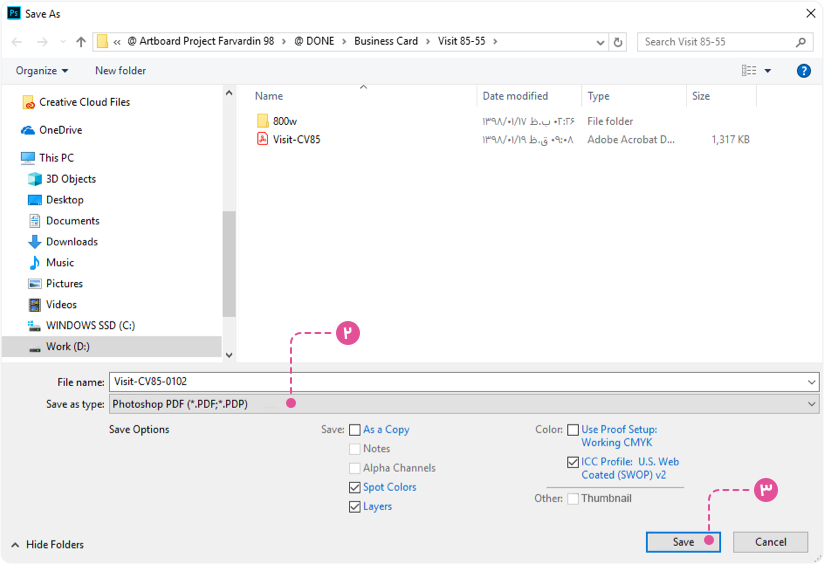Click the Save button
Viewport: 824px width, 564px height.
pos(683,542)
